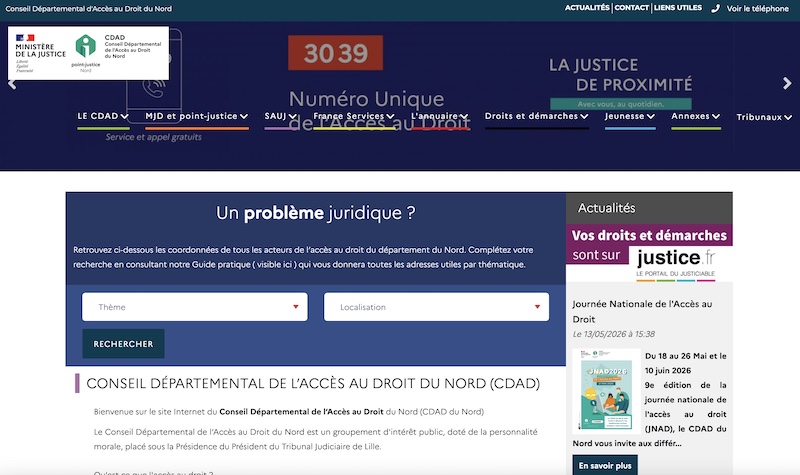Click the 3039 red number banner

[x=335, y=53]
